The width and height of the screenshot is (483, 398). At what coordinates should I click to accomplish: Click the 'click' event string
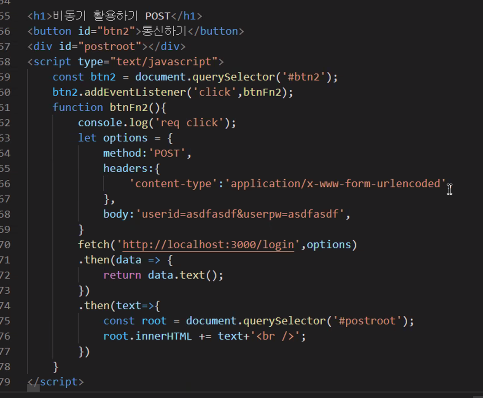pos(215,92)
